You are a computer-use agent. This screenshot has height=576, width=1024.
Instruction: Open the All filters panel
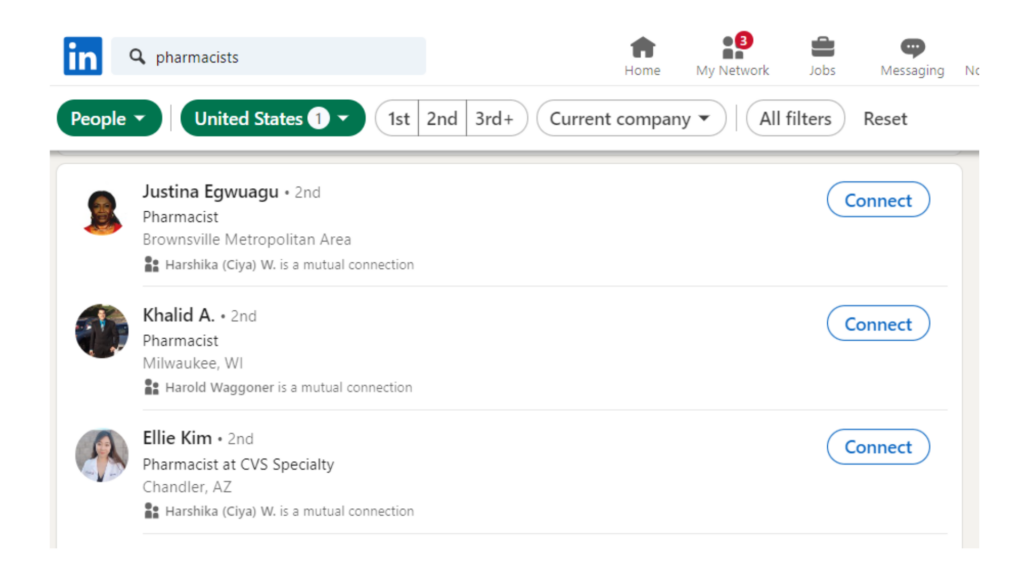coord(795,119)
